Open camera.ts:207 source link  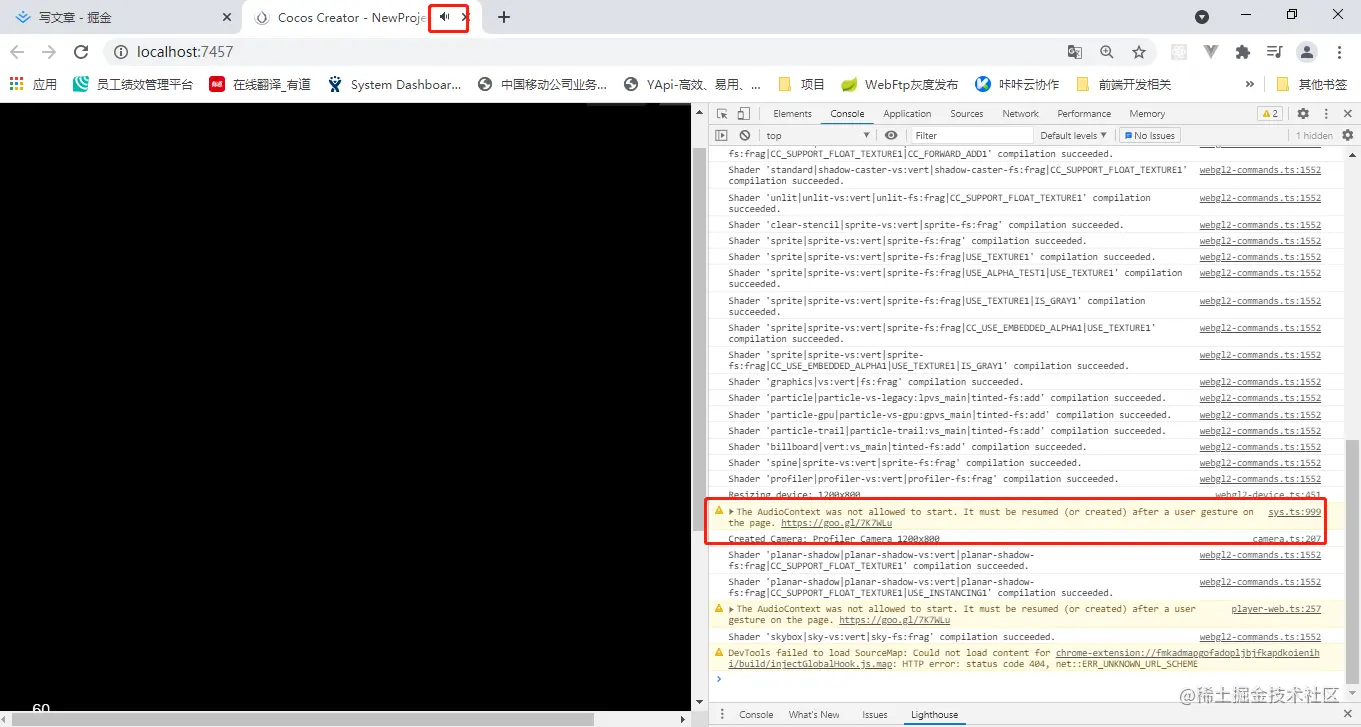point(1287,539)
